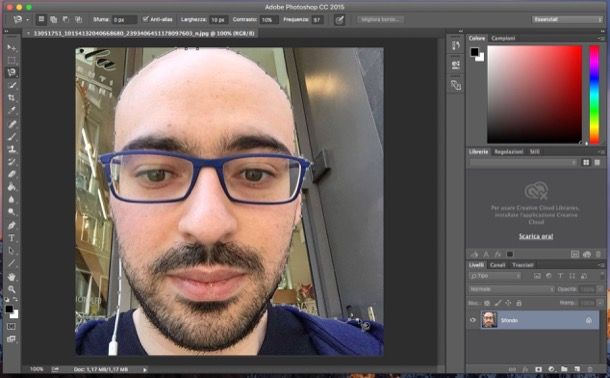
Task: Change the screen mode
Action: click(x=11, y=340)
